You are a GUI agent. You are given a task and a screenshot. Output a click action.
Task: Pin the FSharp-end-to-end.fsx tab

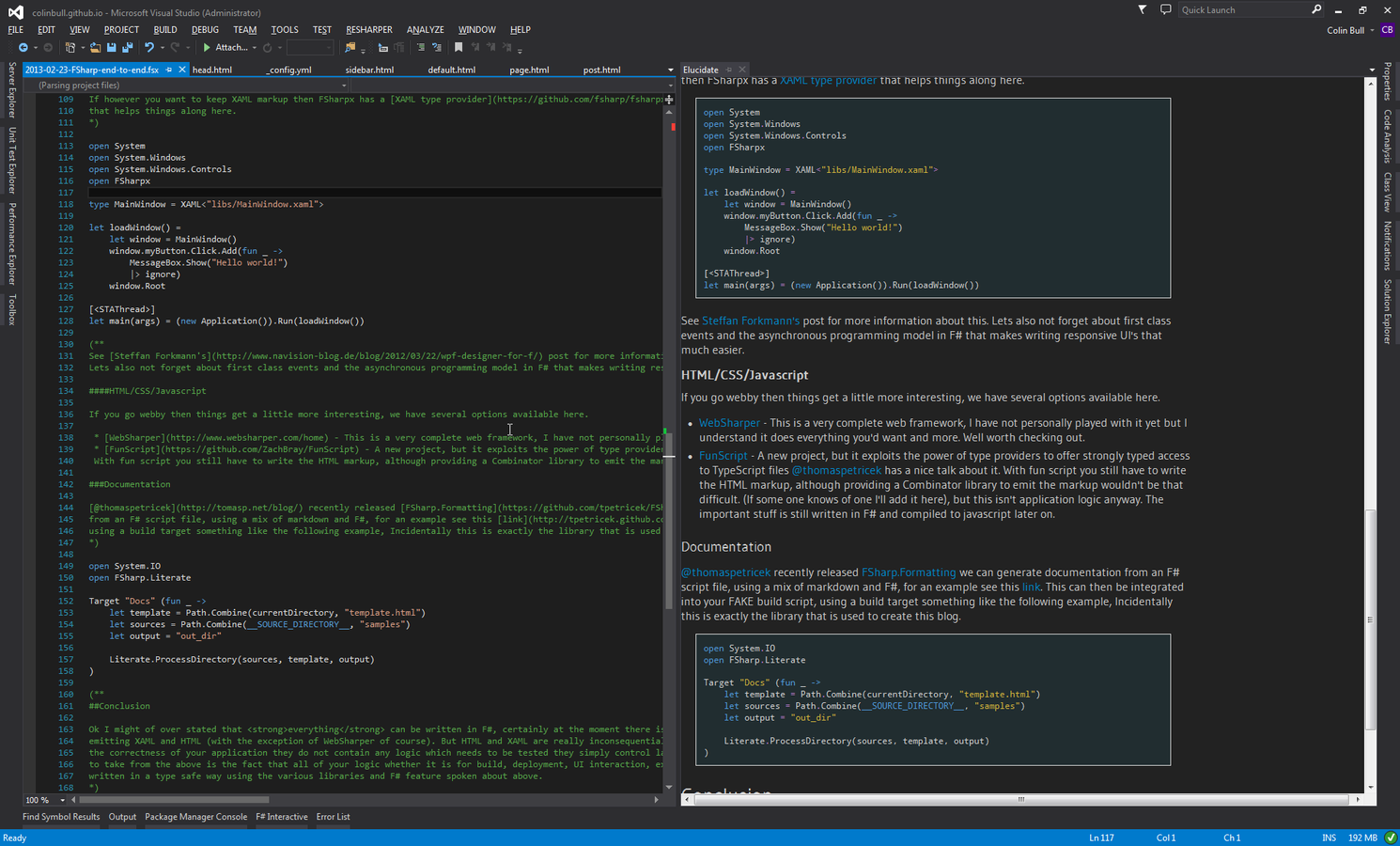pos(169,70)
